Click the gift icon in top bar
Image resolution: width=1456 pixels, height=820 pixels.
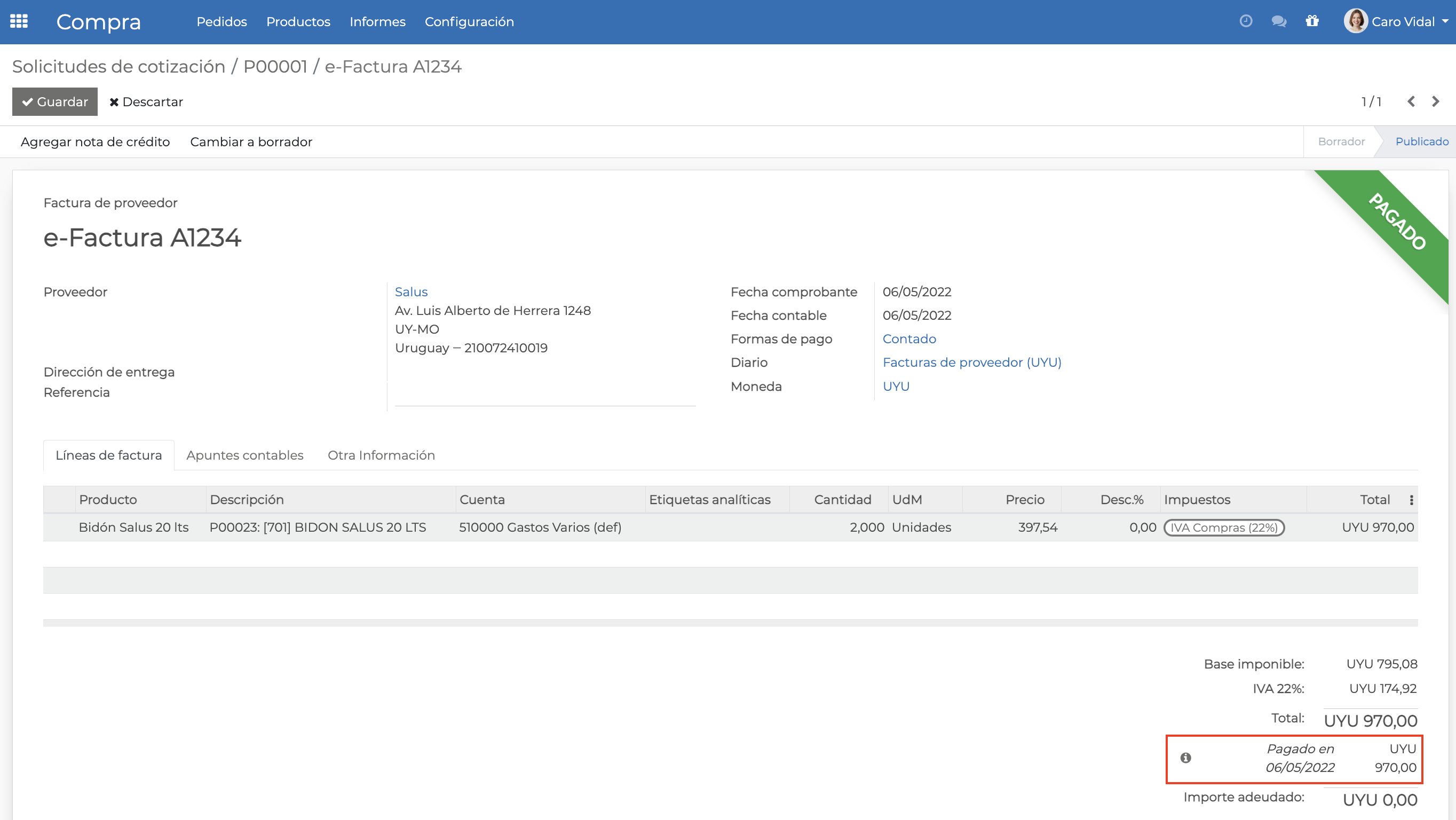point(1312,21)
